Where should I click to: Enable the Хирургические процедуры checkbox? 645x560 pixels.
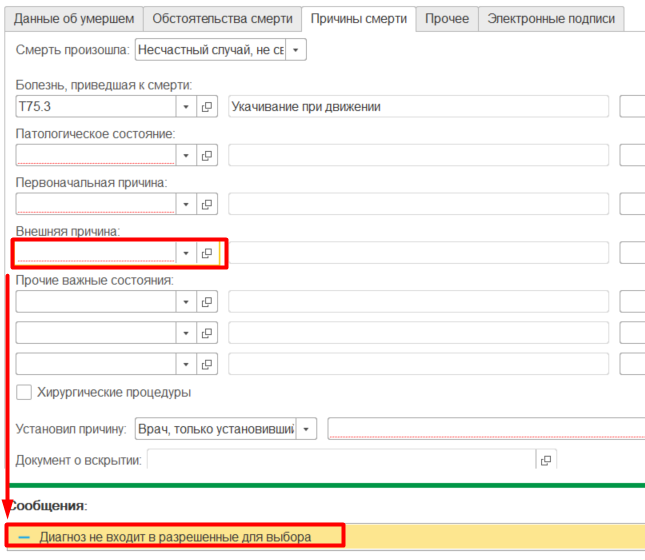pyautogui.click(x=25, y=393)
